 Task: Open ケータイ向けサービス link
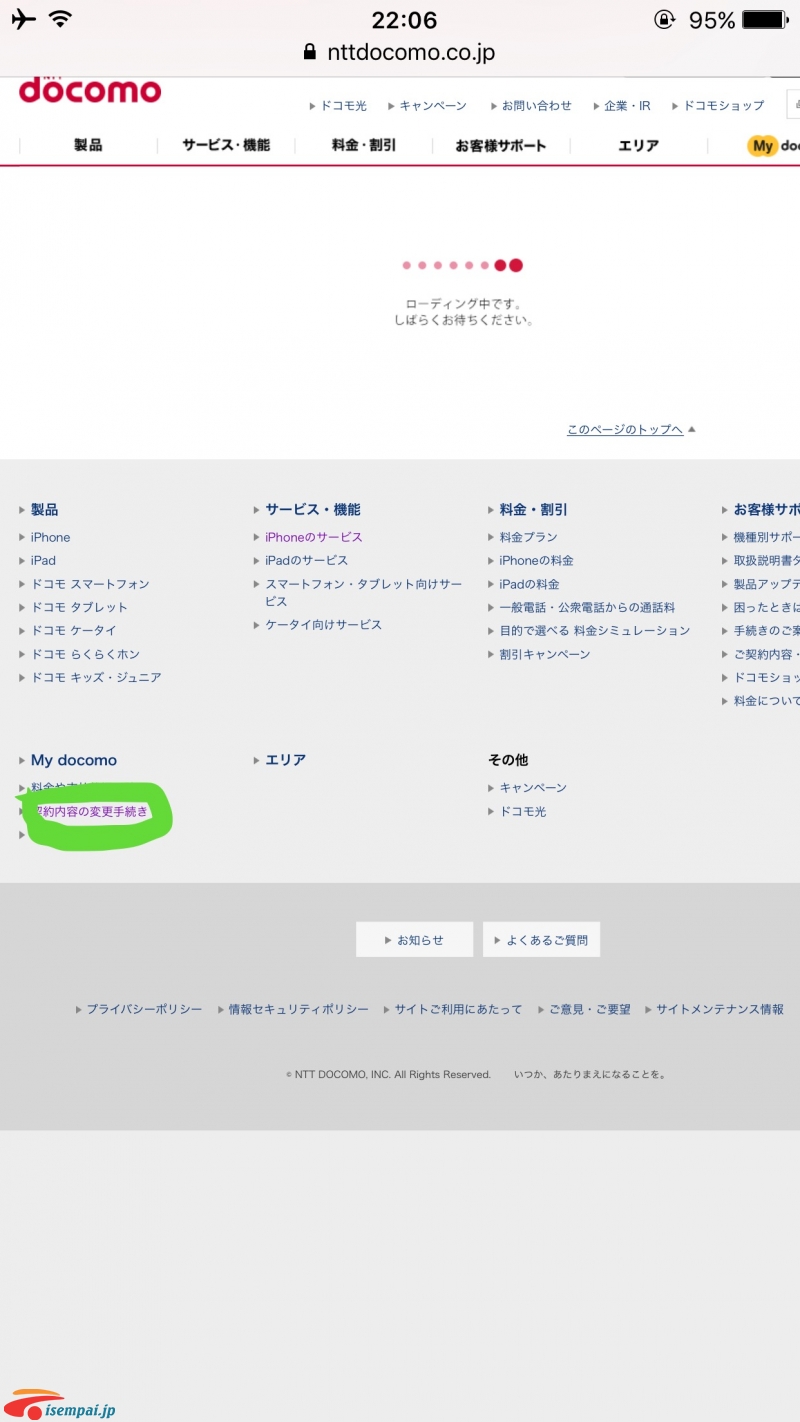(324, 625)
